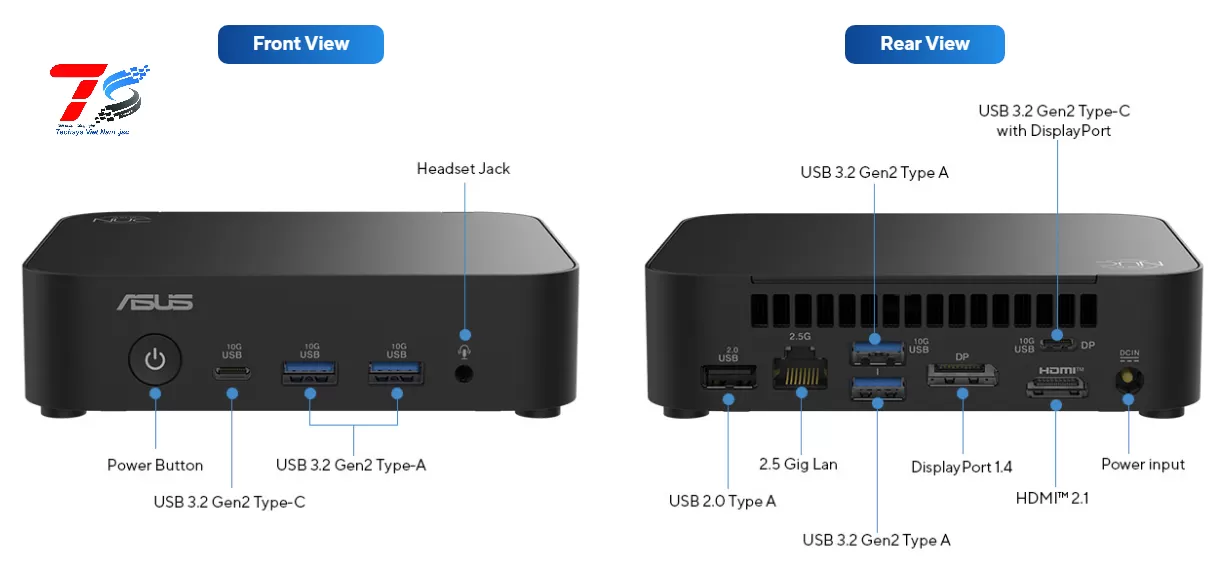Click the "Headset Jack" text label
Viewport: 1231px width, 569px height.
(463, 168)
